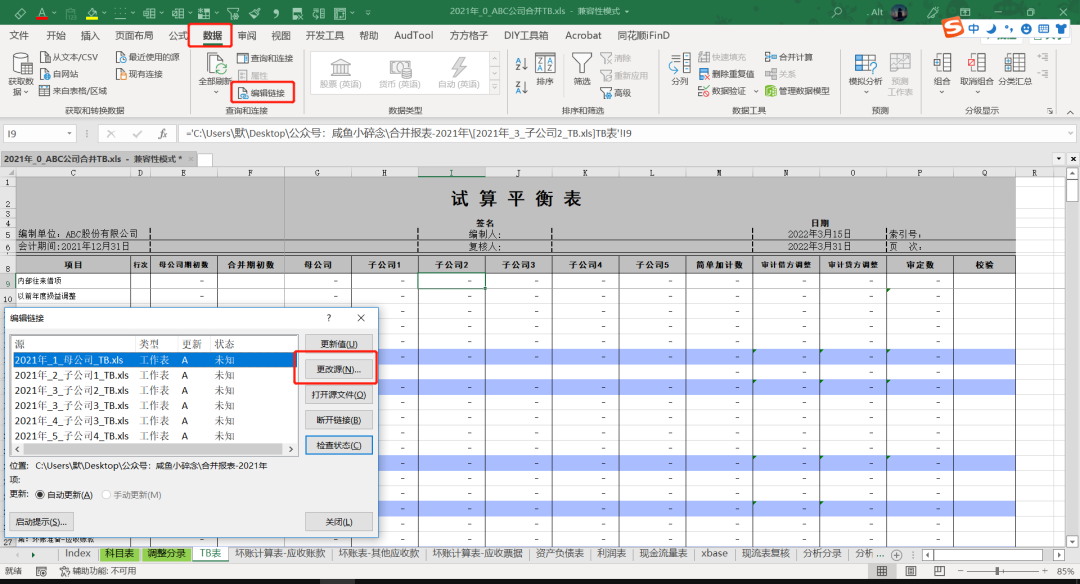Switch to Page Layout view in status bar
The width and height of the screenshot is (1080, 584).
(911, 572)
